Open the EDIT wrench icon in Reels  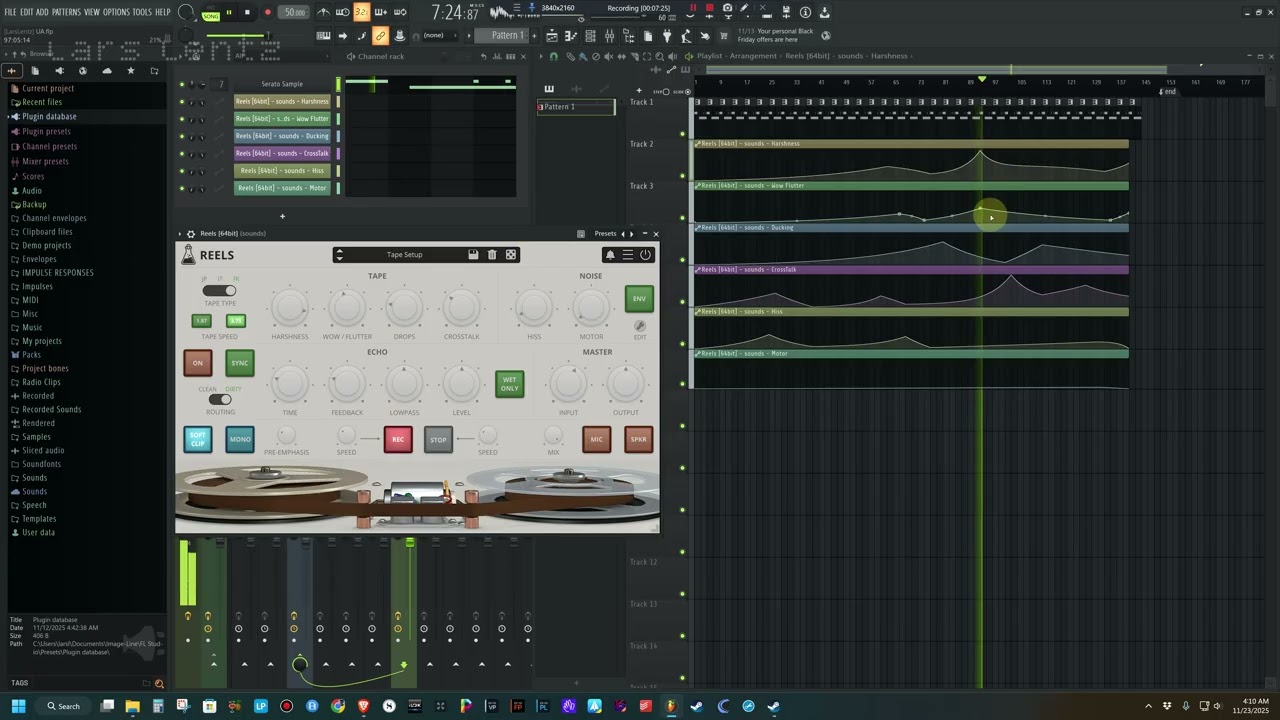(640, 326)
